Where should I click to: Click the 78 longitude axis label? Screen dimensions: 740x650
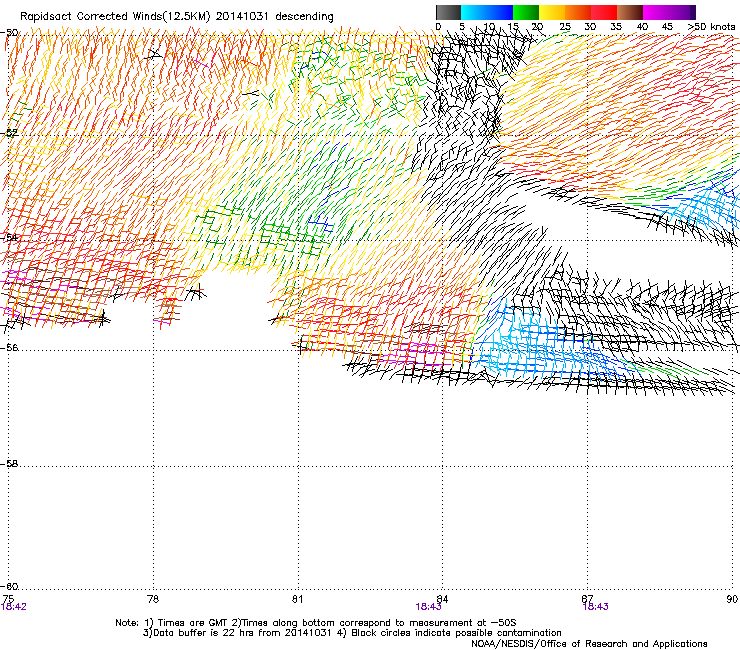pyautogui.click(x=153, y=599)
